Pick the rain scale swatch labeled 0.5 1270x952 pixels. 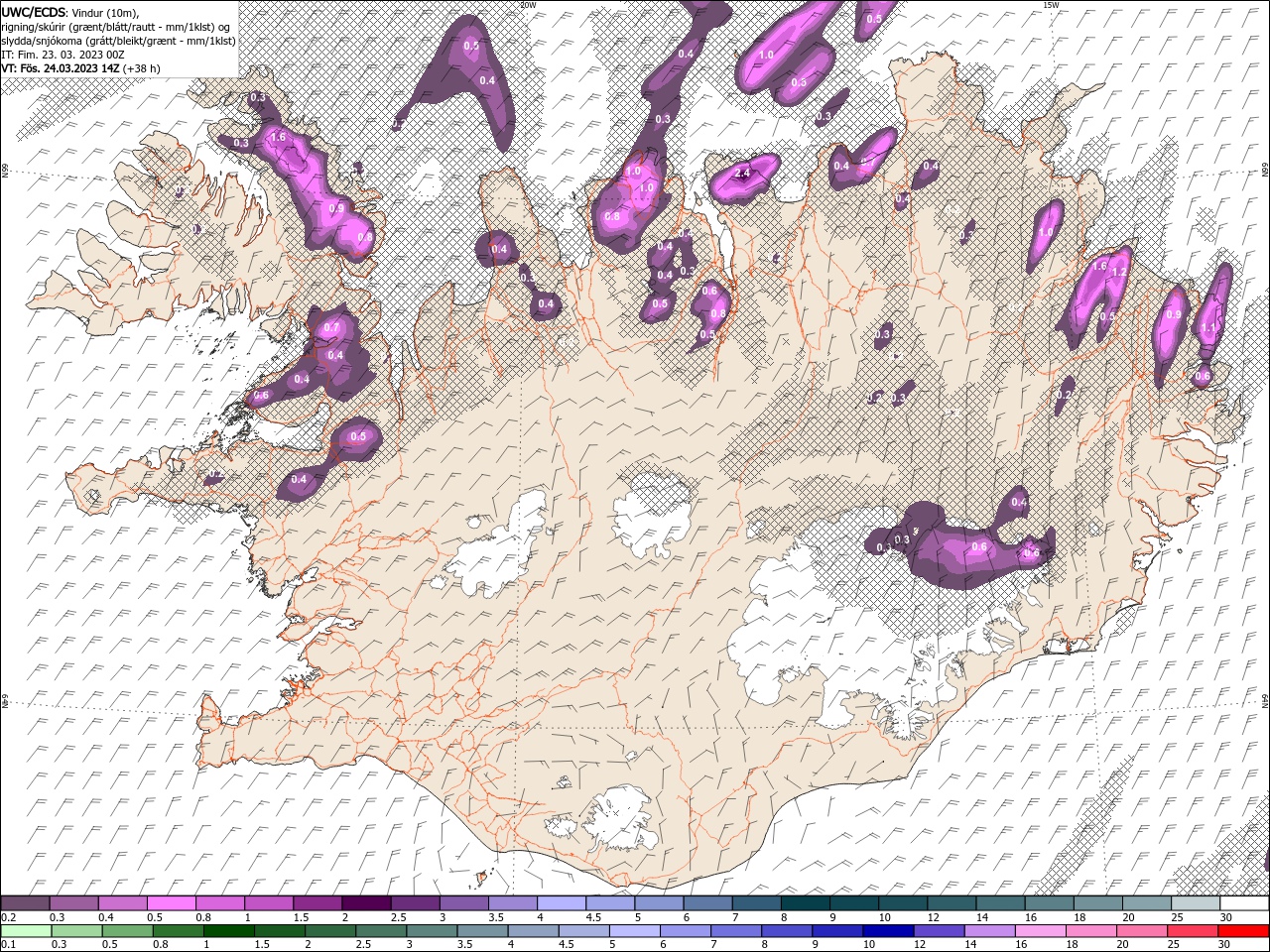tap(128, 931)
